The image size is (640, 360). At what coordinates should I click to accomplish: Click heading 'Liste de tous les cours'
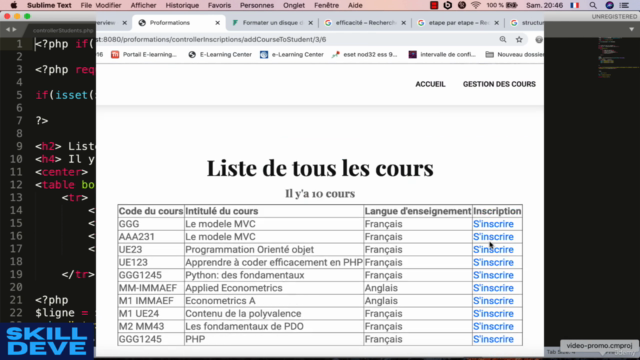[320, 168]
